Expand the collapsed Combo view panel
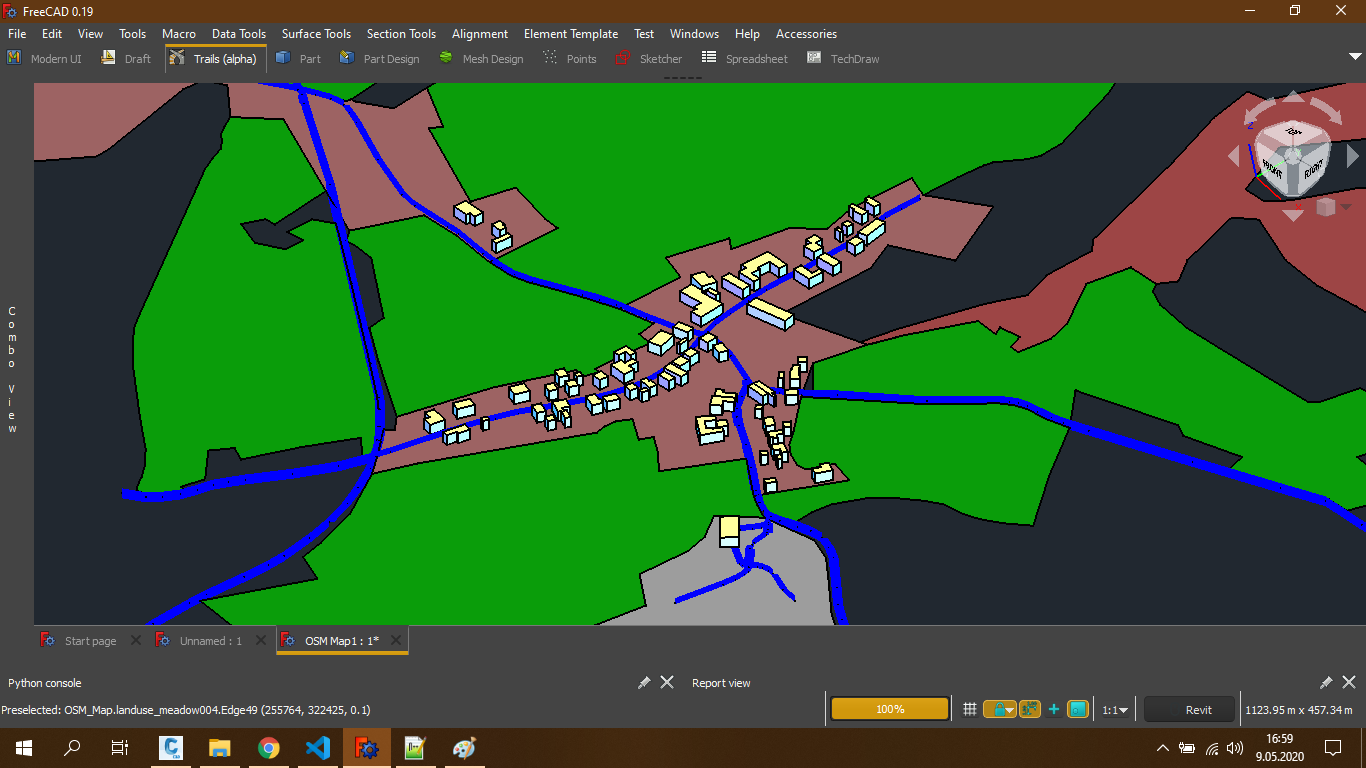Viewport: 1366px width, 768px height. (x=13, y=370)
